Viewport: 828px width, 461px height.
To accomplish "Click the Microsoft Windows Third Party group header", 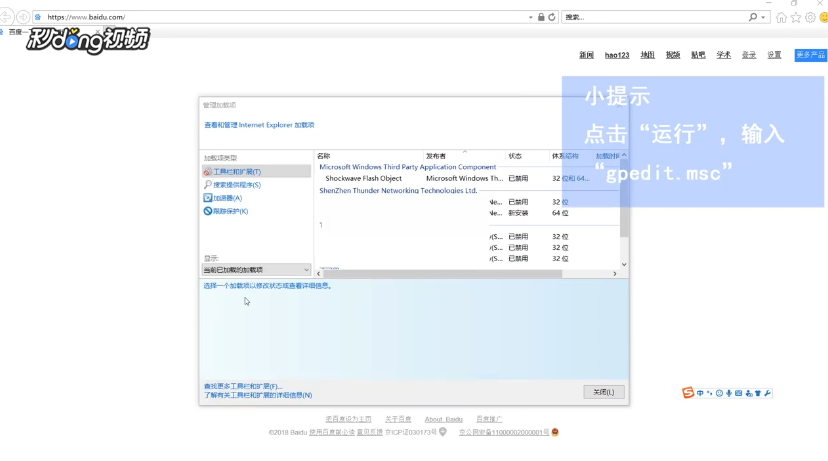I will pyautogui.click(x=408, y=167).
